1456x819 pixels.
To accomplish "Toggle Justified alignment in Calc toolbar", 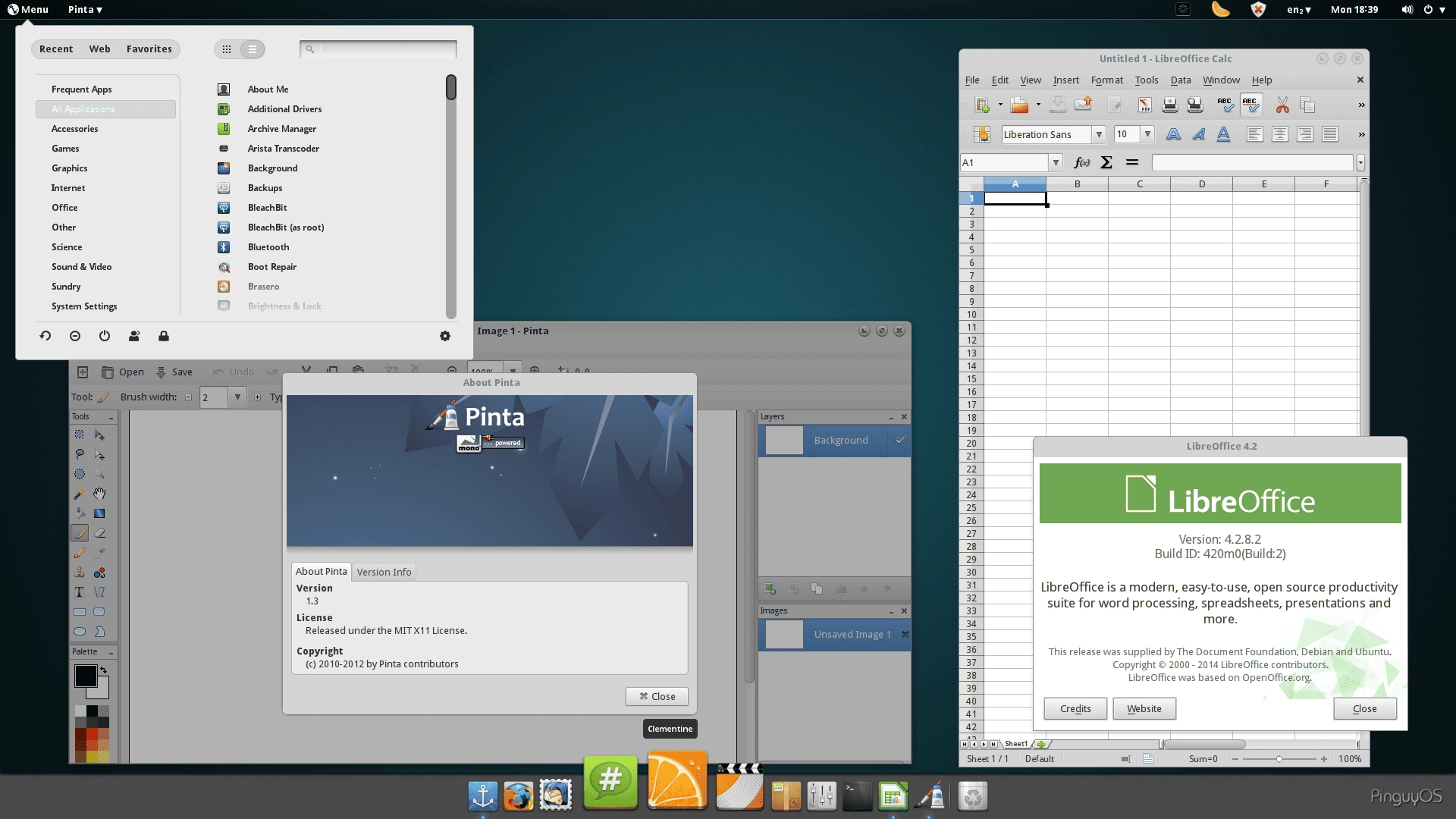I will tap(1330, 134).
